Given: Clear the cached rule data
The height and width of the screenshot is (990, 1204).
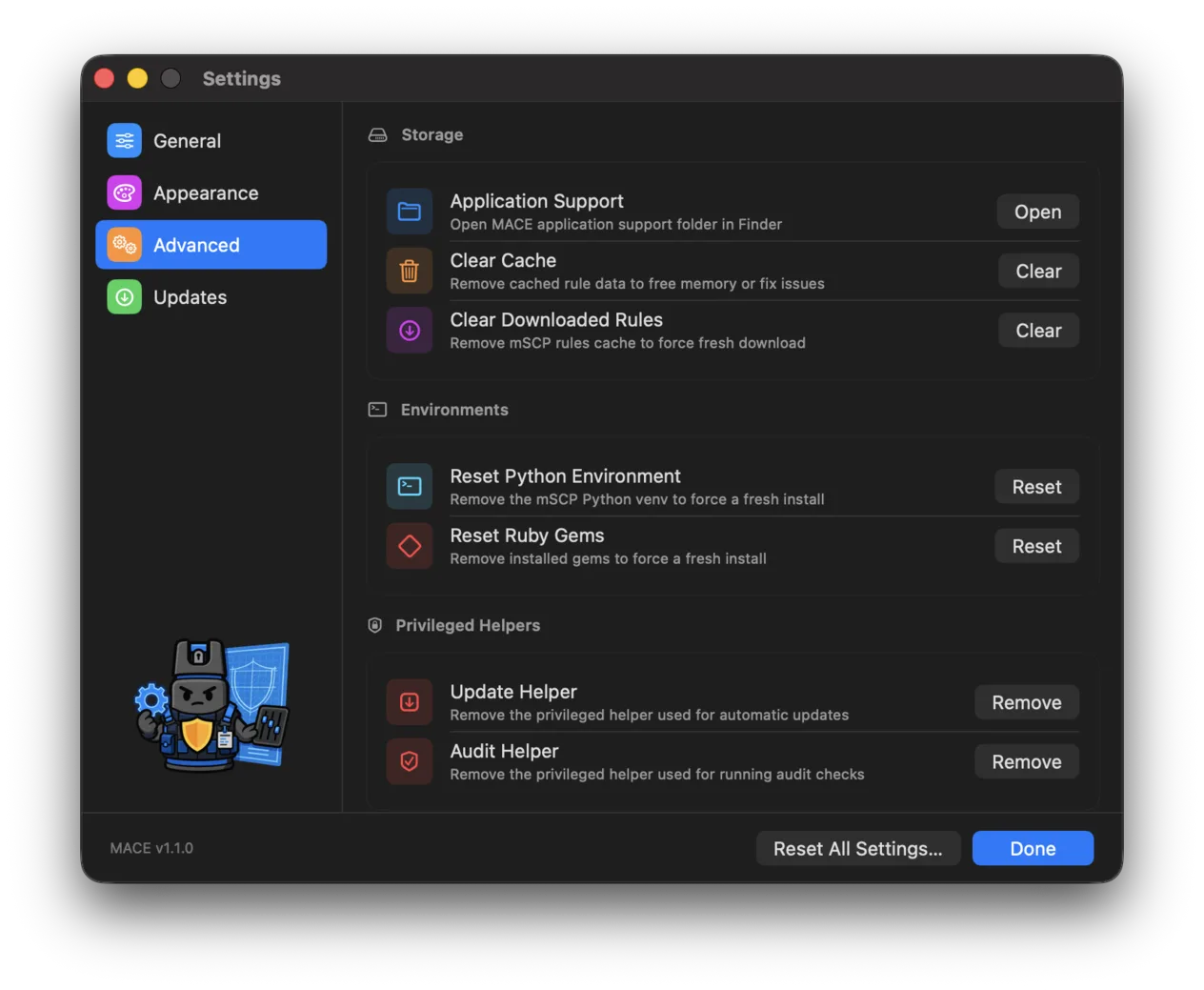Looking at the screenshot, I should click(1038, 272).
